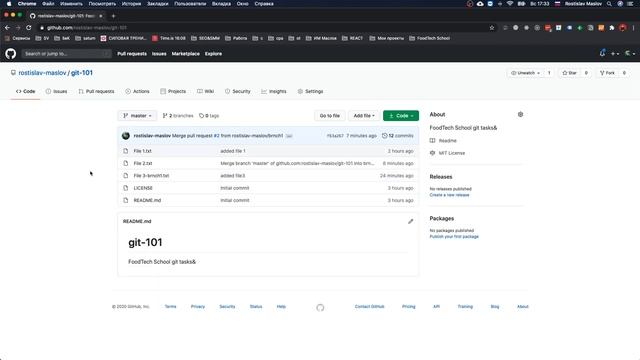Open the Unwatch dropdown
640x360 pixels.
pyautogui.click(x=525, y=73)
